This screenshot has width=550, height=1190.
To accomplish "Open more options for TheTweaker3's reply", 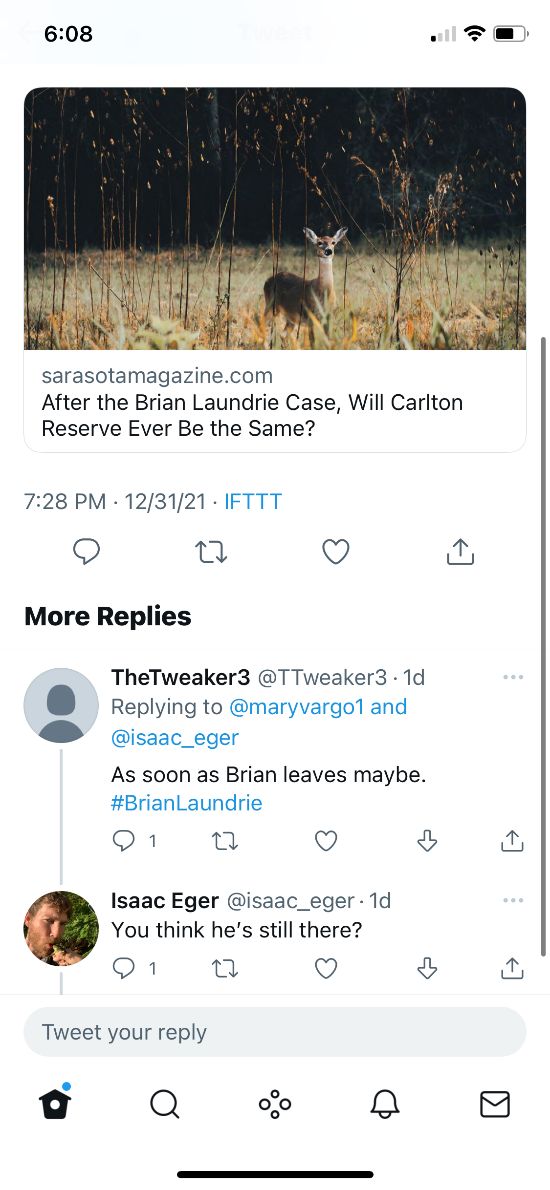I will point(513,677).
